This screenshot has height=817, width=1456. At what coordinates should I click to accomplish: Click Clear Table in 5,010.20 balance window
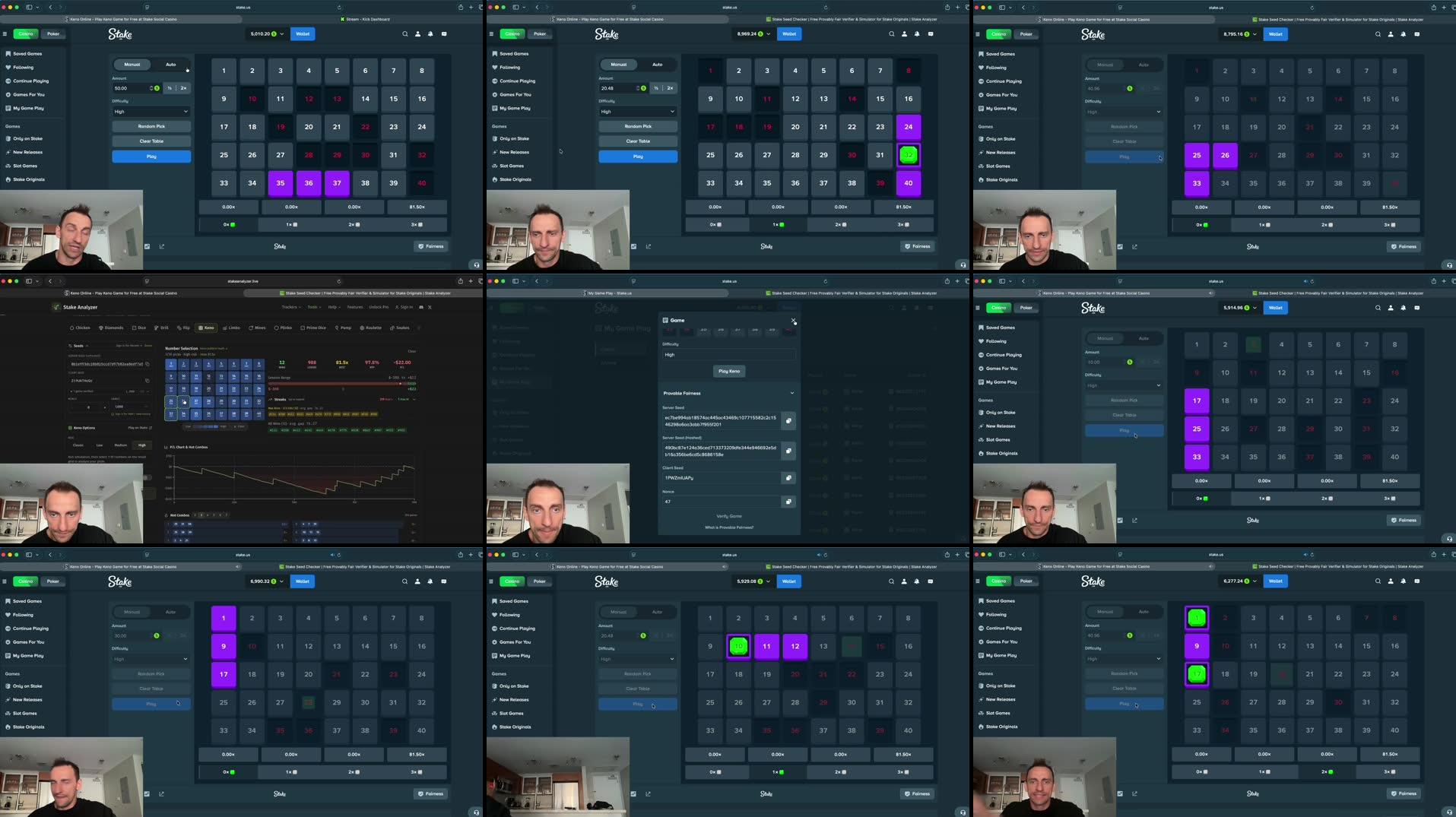point(151,141)
